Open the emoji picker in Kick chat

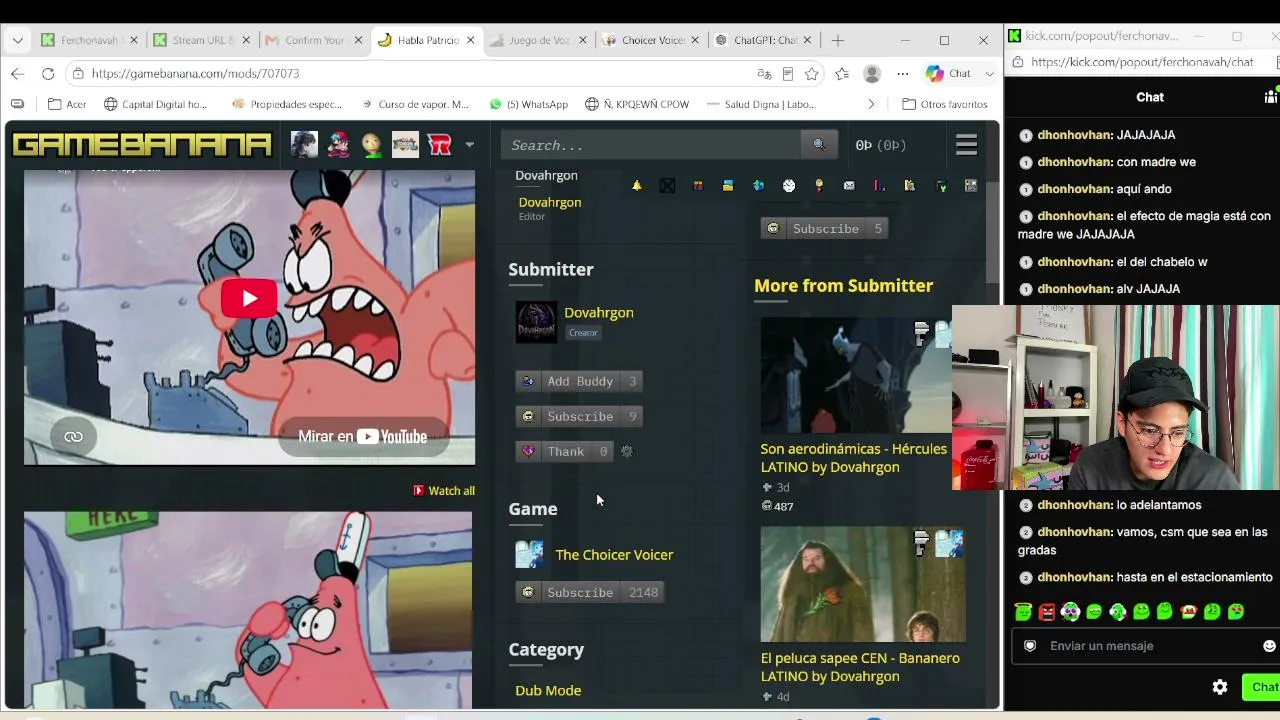click(1269, 646)
